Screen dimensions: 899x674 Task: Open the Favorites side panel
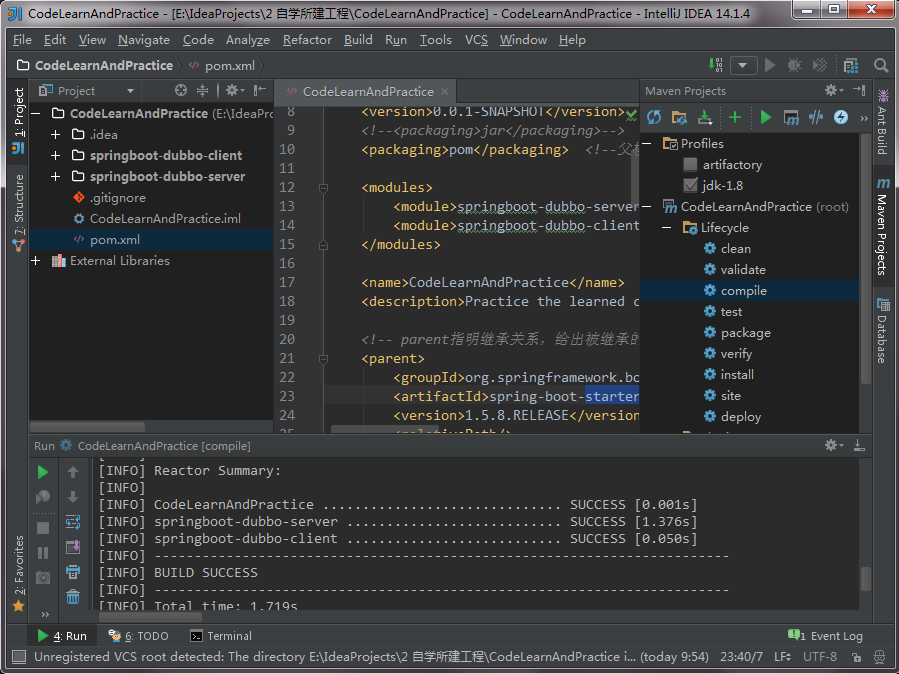(x=18, y=573)
